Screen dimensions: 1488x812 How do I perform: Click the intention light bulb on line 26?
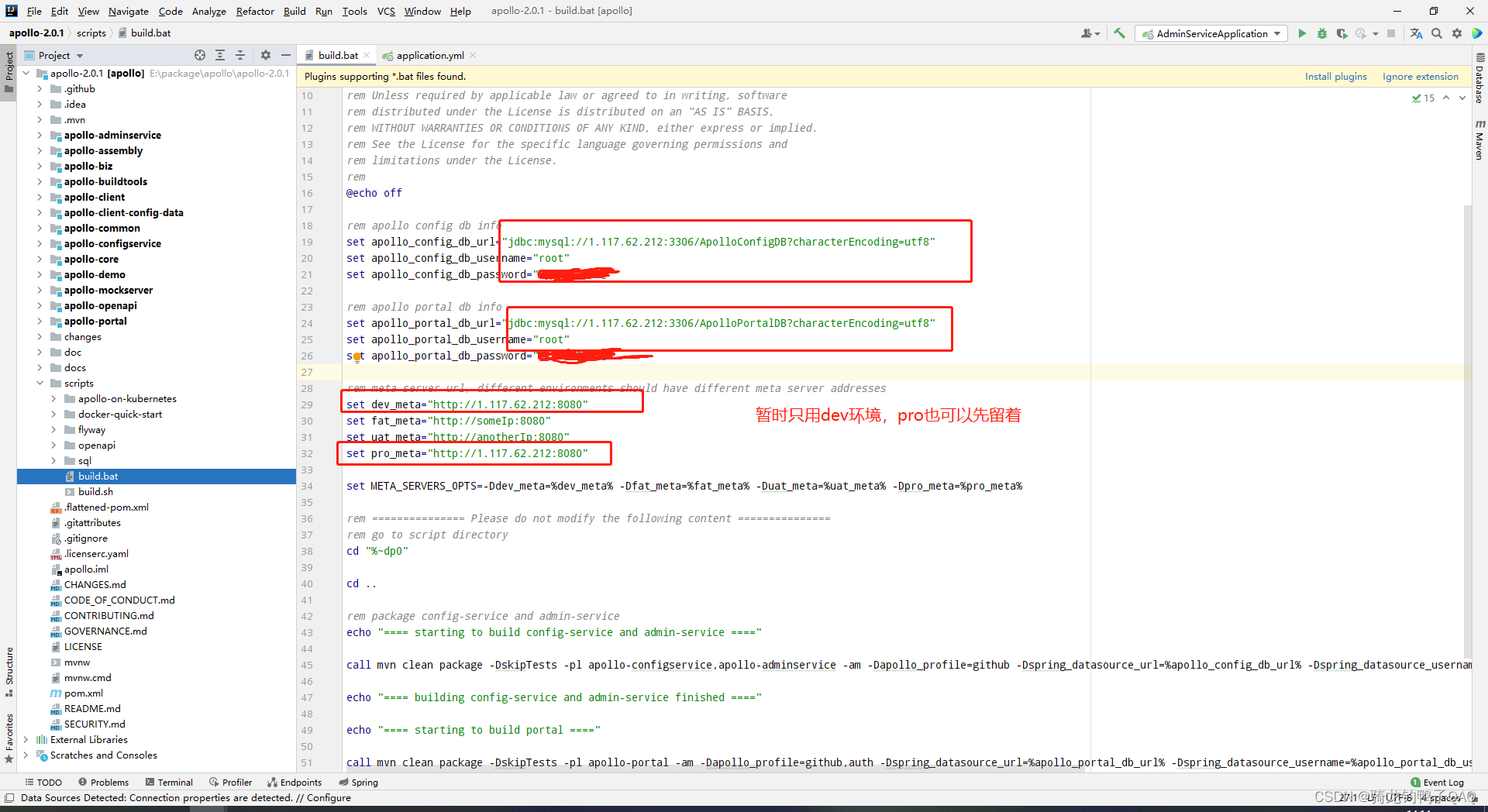357,357
